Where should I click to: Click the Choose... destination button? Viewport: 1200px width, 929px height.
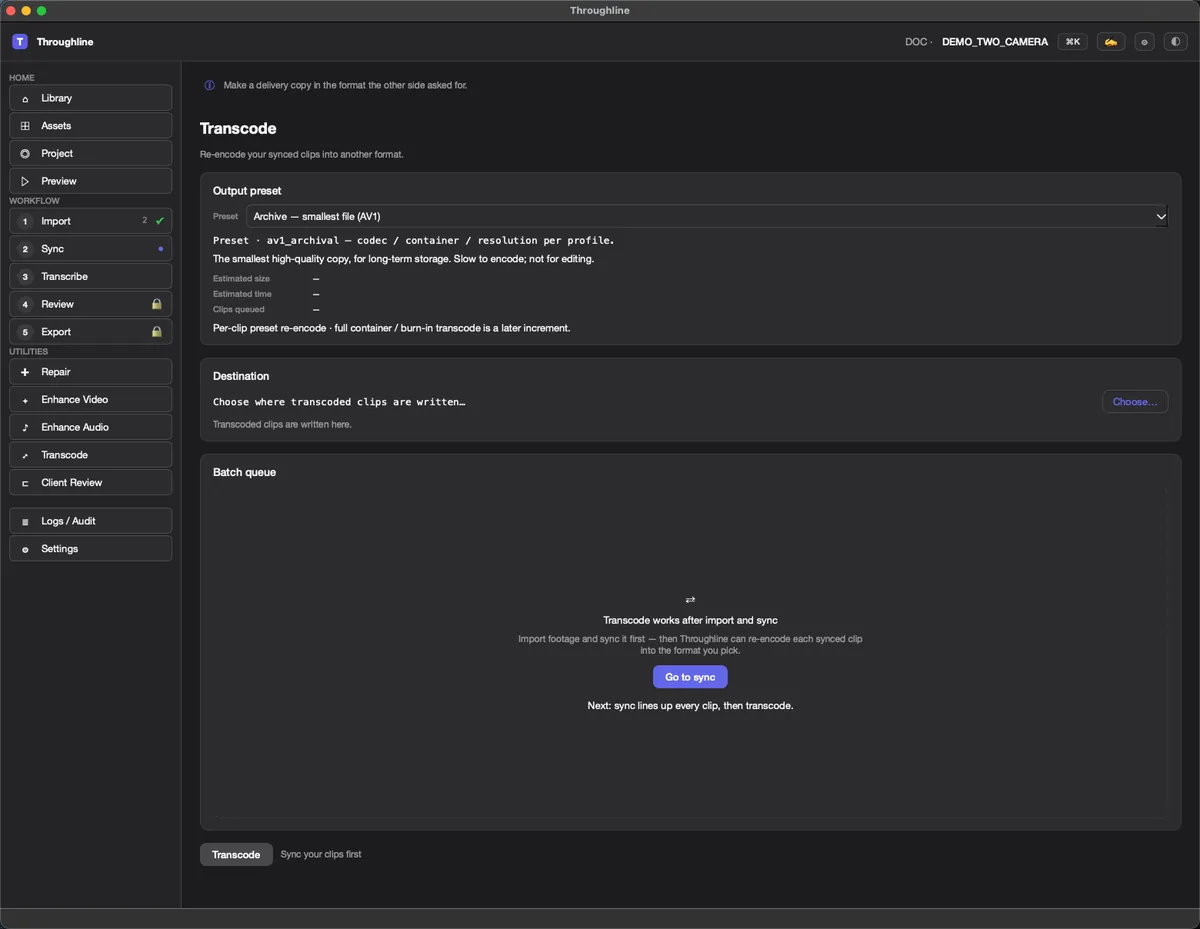[x=1135, y=402]
